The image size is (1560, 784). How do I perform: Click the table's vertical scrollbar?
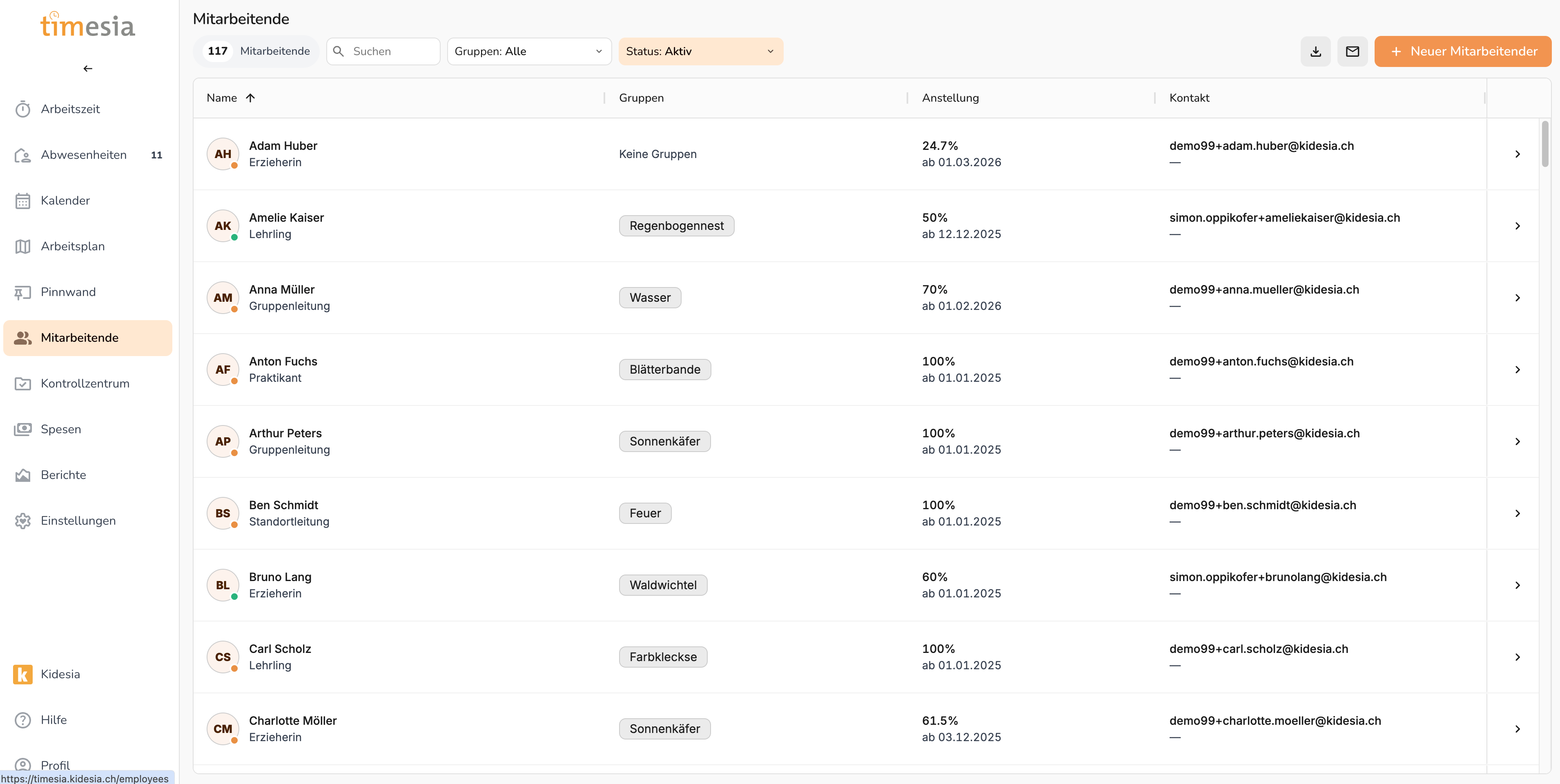[x=1545, y=144]
